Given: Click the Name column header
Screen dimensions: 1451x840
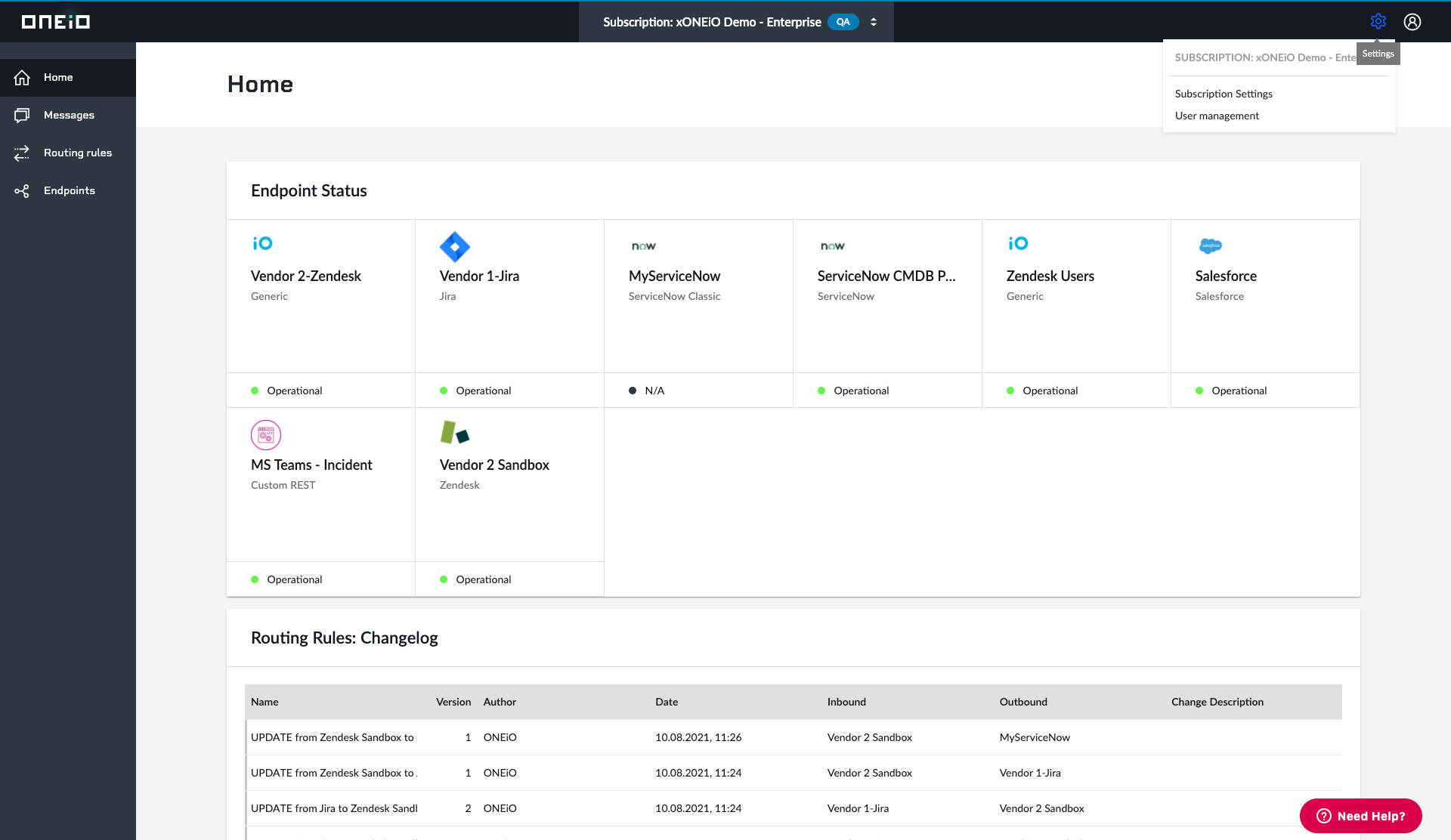Looking at the screenshot, I should [x=265, y=702].
